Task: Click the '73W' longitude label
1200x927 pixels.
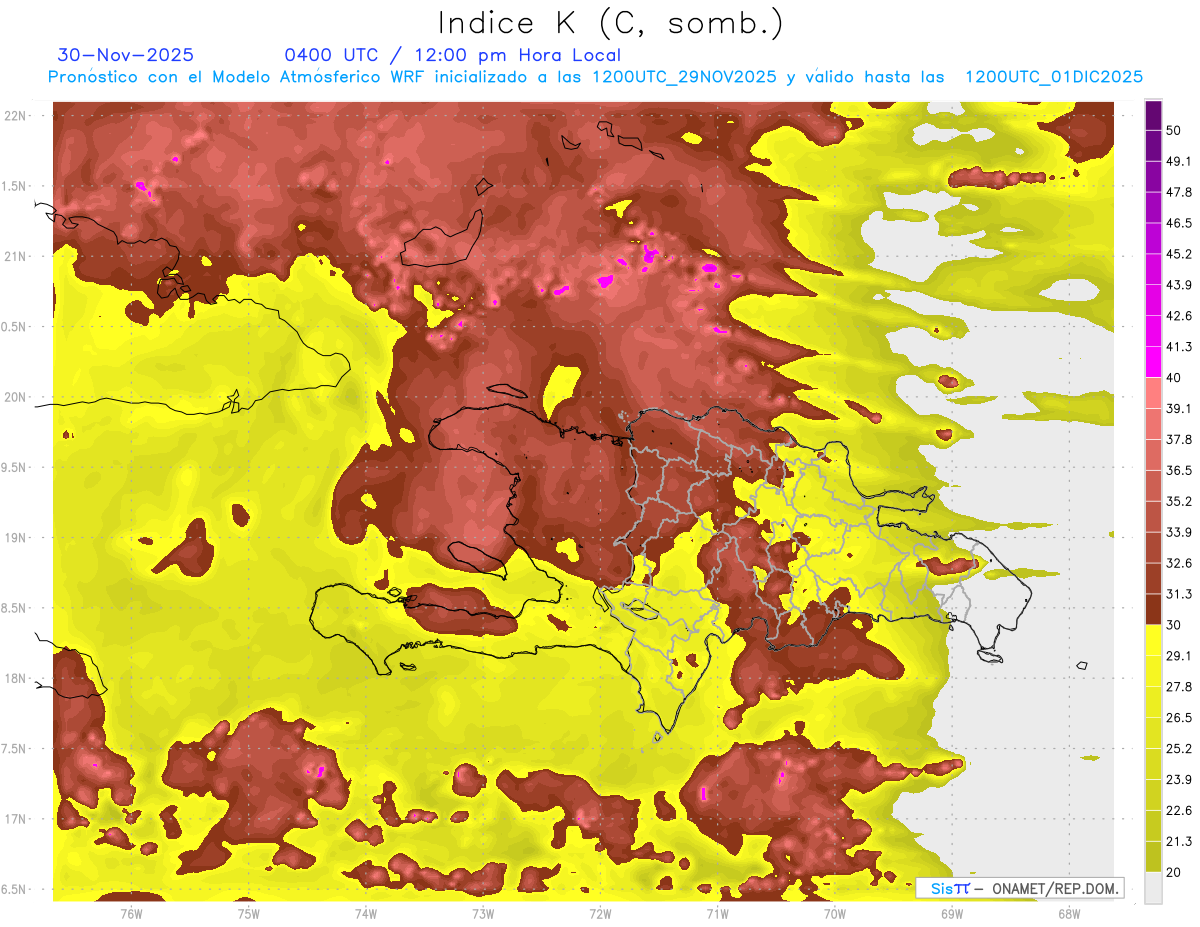Action: click(x=483, y=913)
